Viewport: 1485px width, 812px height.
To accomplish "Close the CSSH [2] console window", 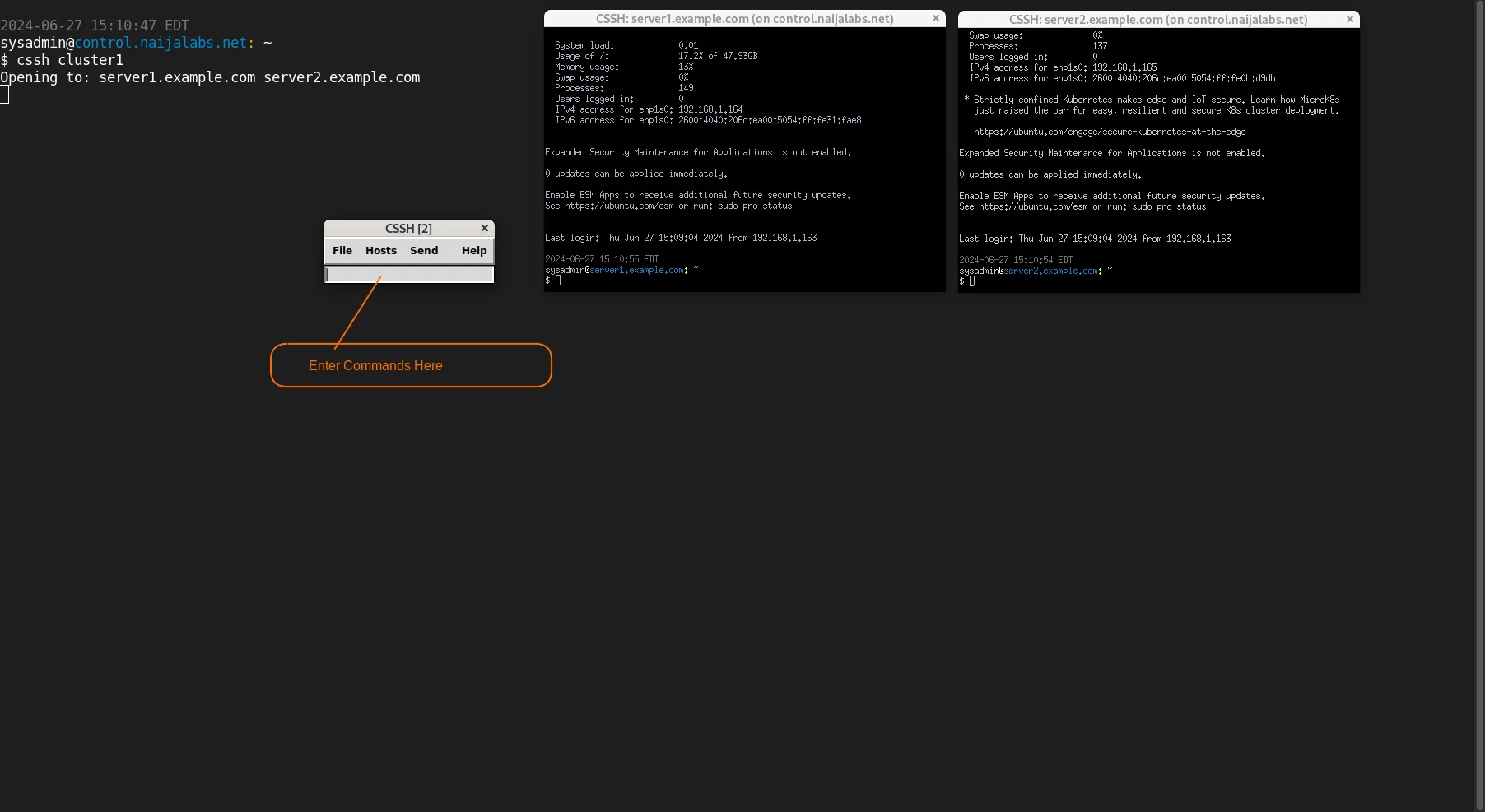I will coord(485,228).
